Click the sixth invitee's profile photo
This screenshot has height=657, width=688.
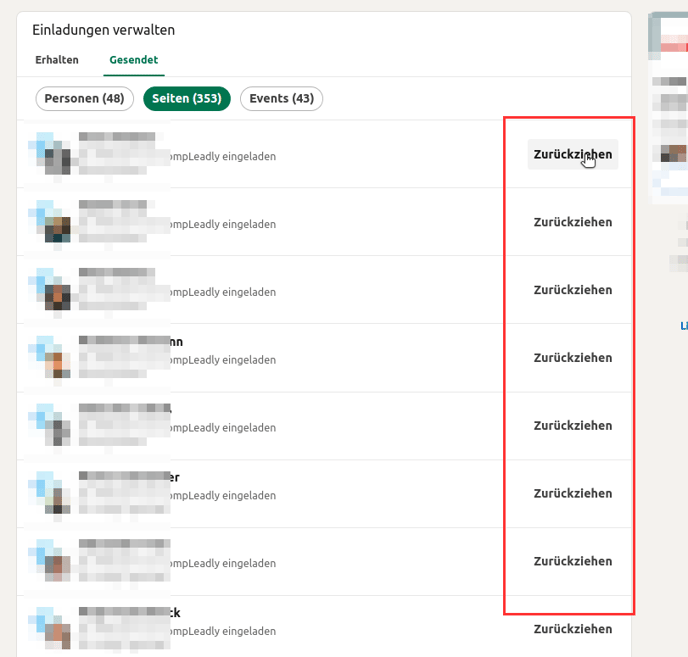point(52,494)
